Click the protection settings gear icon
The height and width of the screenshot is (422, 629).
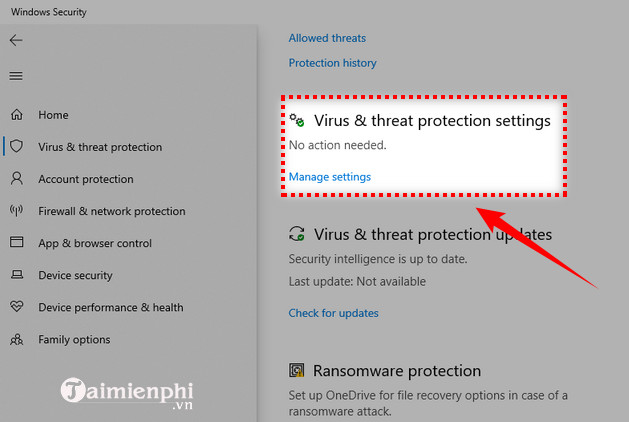coord(297,120)
